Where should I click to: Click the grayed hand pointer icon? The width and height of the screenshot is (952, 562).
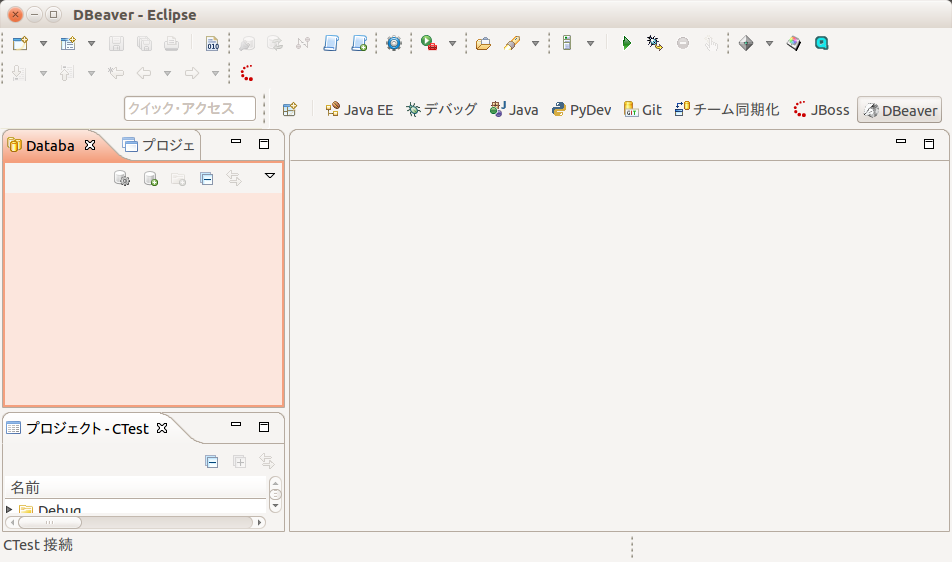pyautogui.click(x=711, y=43)
